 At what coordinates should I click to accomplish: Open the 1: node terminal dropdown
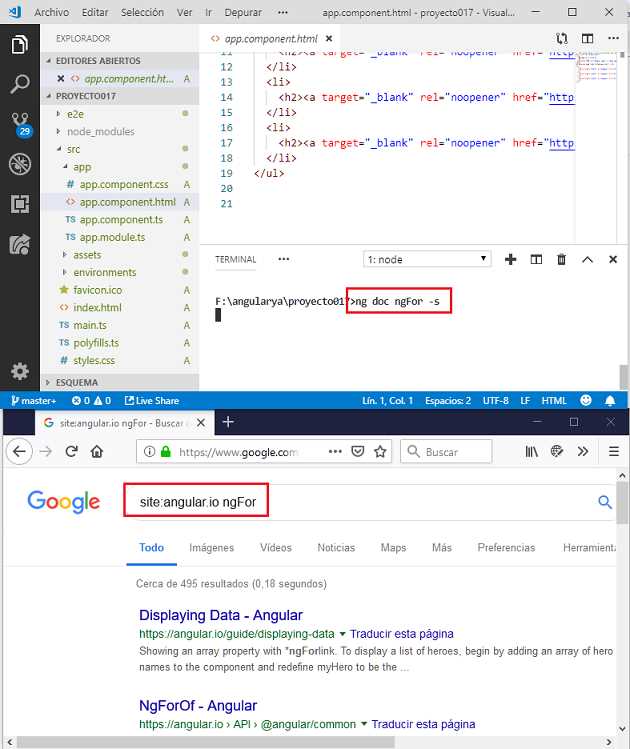pyautogui.click(x=427, y=259)
